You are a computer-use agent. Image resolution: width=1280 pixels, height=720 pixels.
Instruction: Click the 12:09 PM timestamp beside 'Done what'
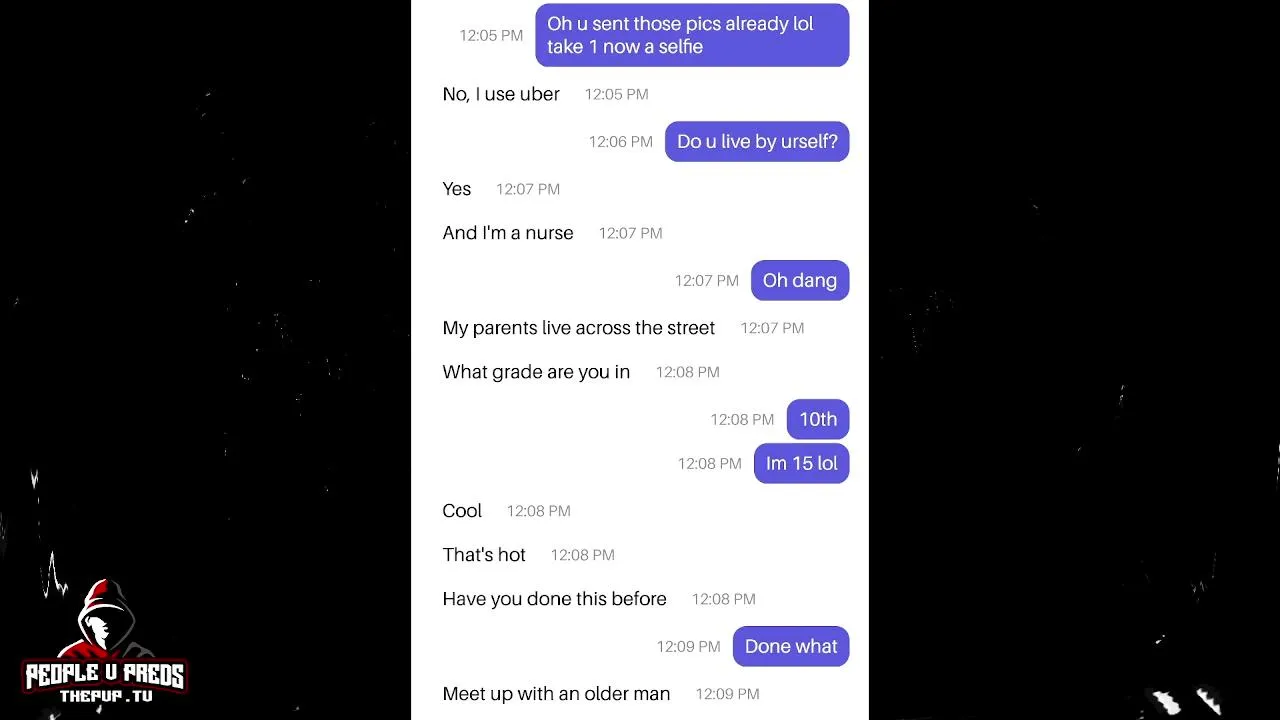pos(689,647)
